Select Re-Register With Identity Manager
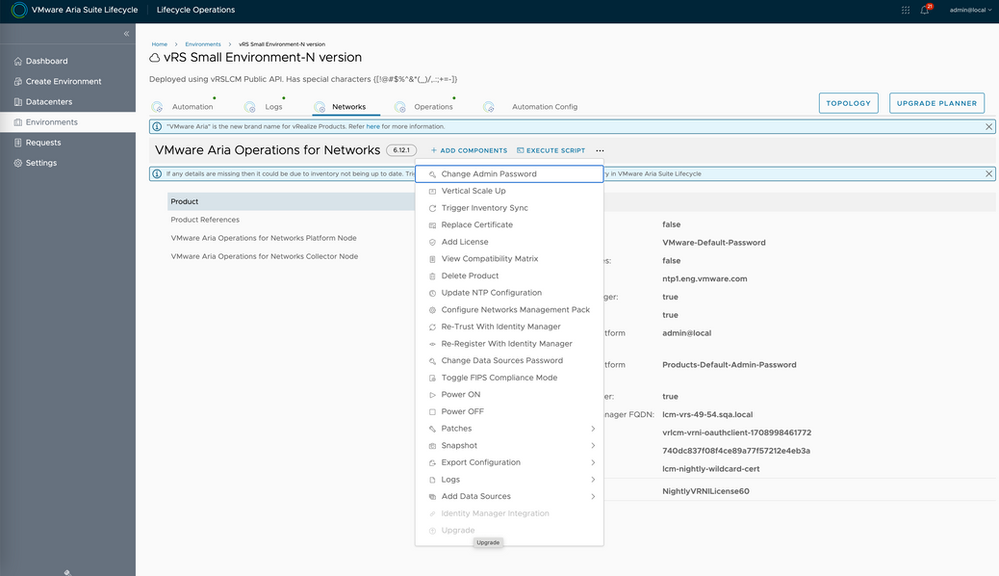Image resolution: width=999 pixels, height=576 pixels. coord(509,343)
